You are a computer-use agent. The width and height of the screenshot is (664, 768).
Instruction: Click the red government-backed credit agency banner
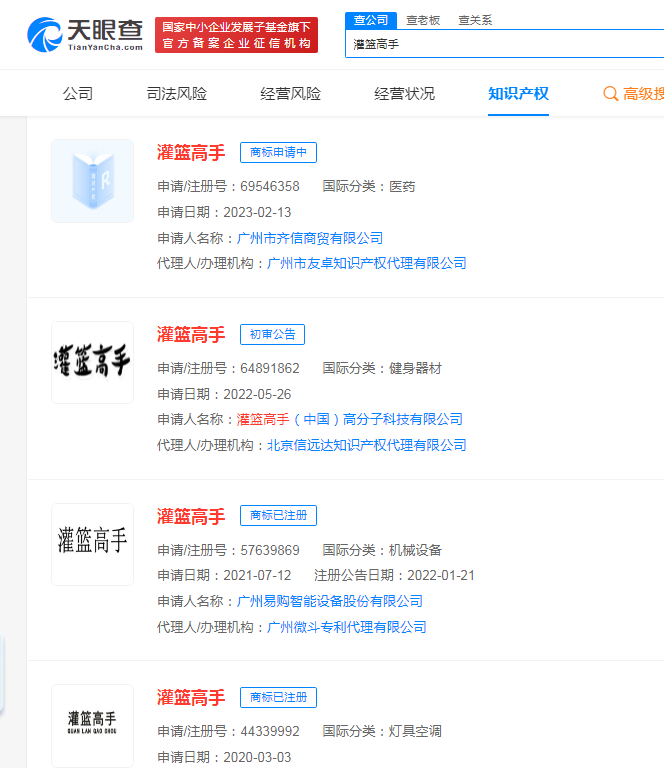(x=236, y=35)
